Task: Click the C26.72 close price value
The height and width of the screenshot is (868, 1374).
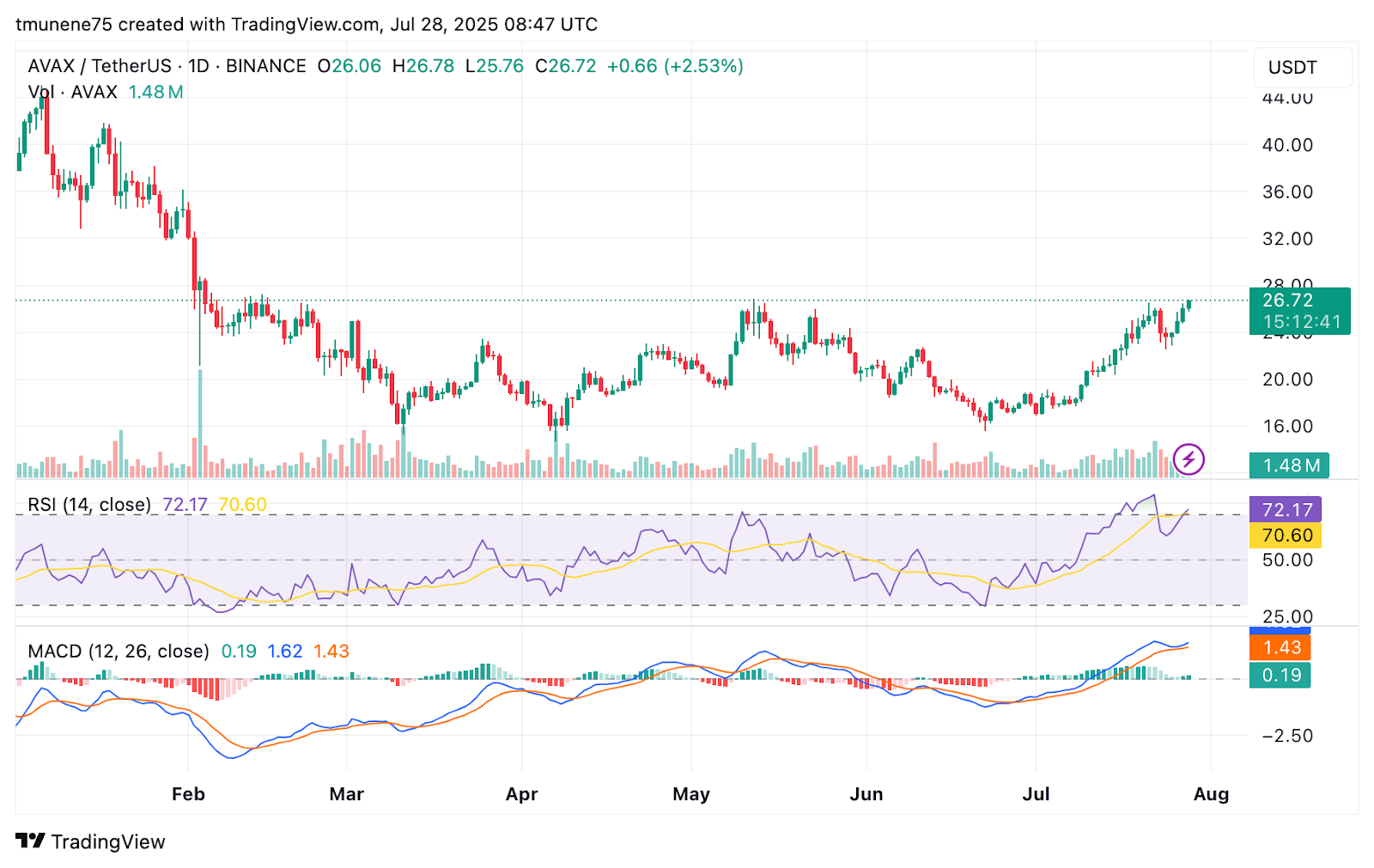Action: point(566,66)
